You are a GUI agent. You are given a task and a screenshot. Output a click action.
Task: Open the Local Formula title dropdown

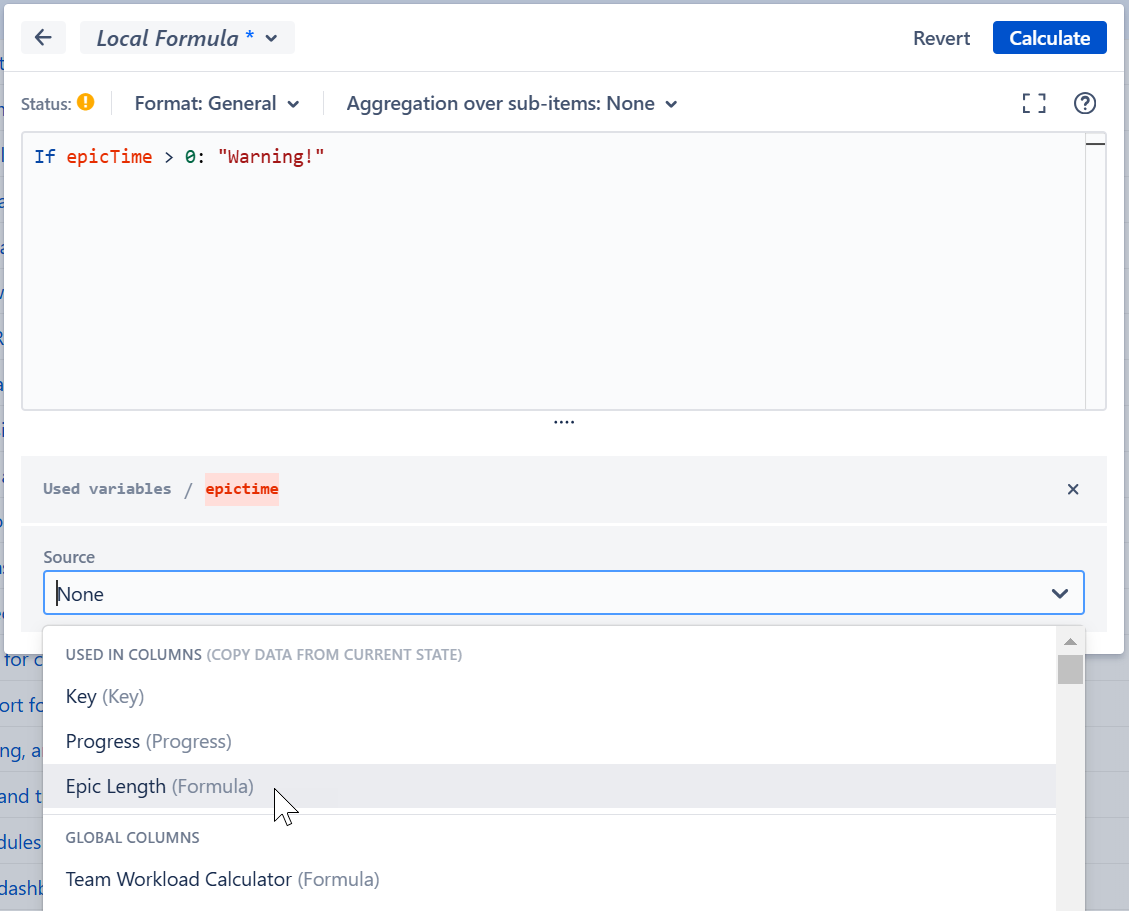point(187,38)
